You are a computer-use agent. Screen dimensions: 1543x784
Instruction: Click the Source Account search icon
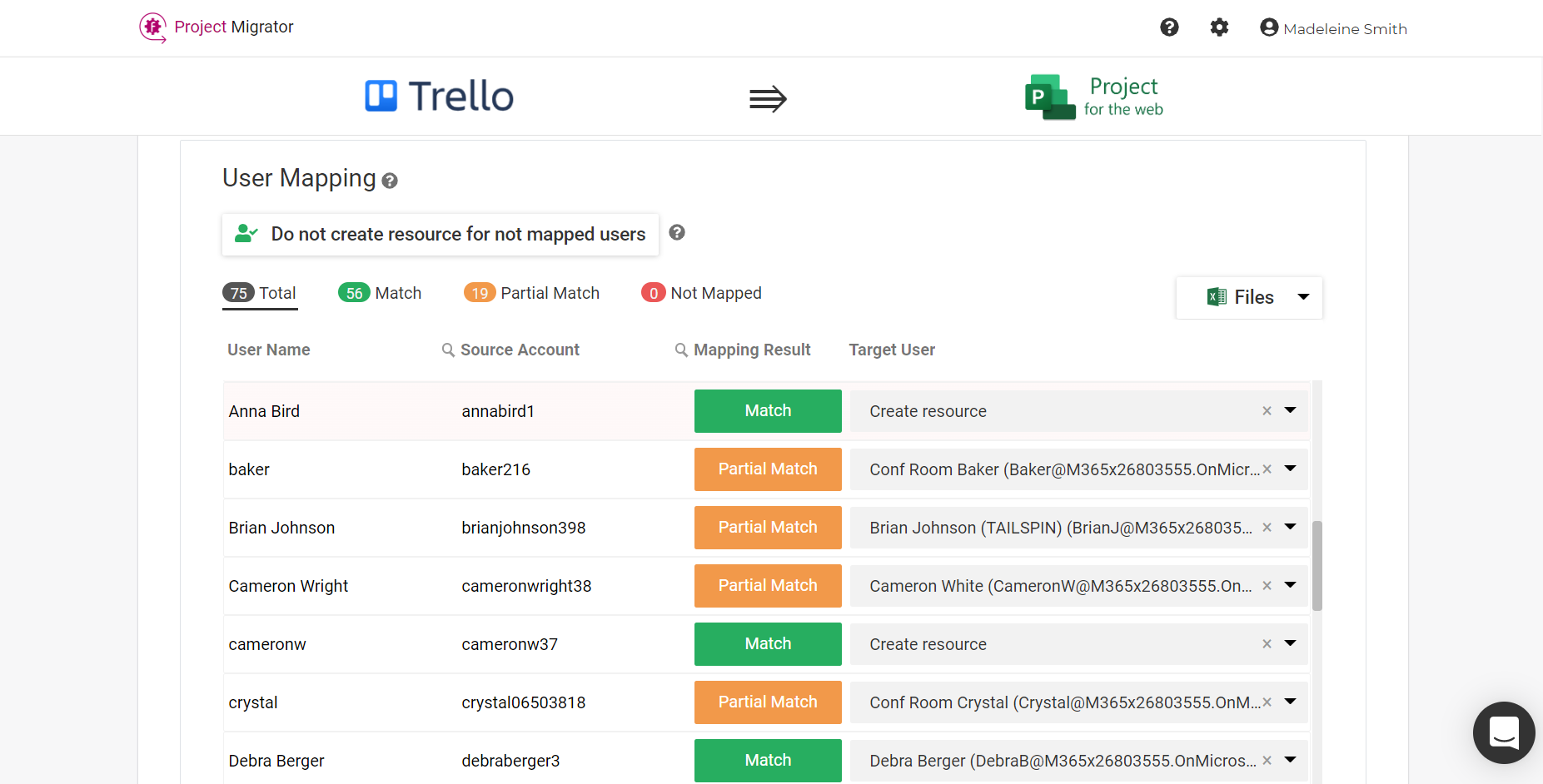click(448, 350)
